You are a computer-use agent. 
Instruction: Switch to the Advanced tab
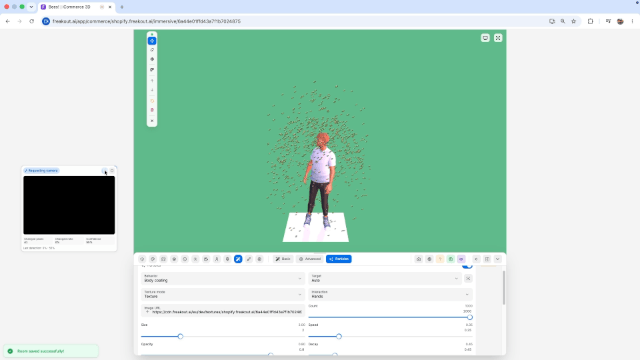(x=310, y=259)
